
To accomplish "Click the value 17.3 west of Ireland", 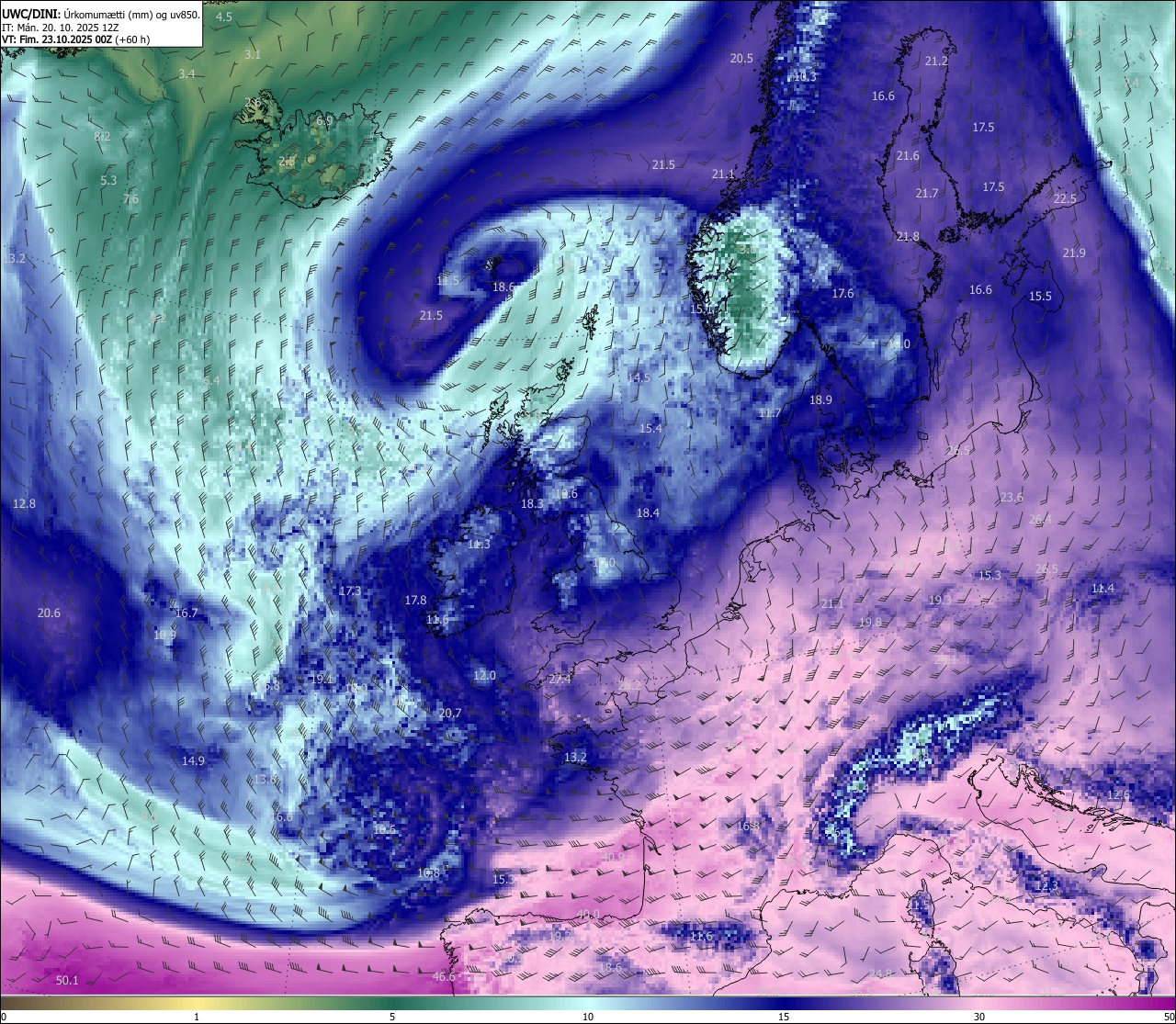I will point(350,591).
